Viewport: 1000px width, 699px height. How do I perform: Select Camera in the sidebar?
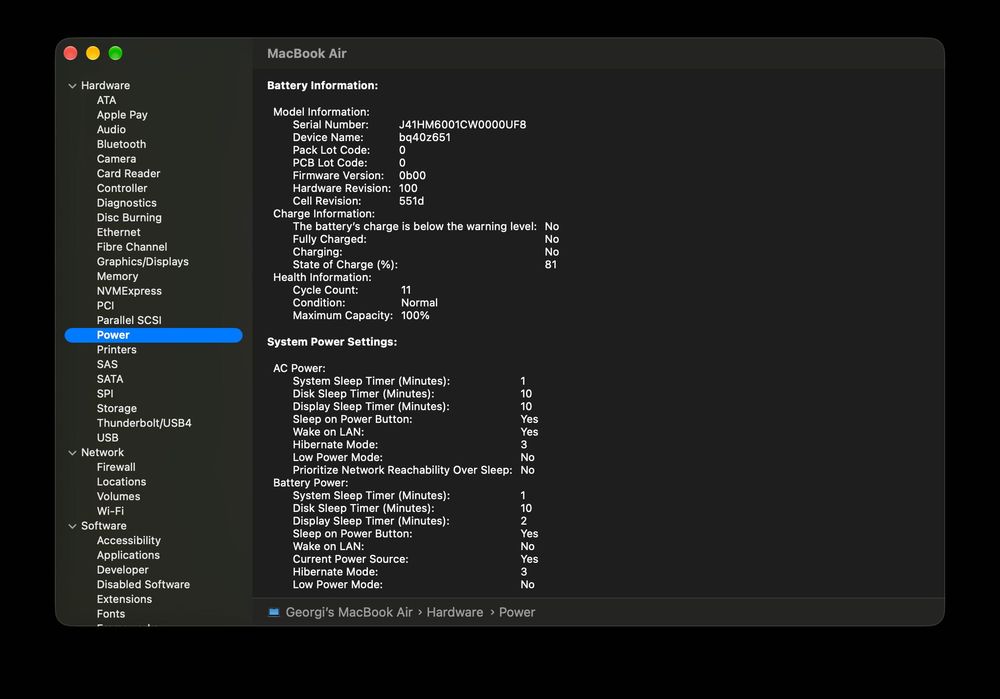[x=116, y=159]
